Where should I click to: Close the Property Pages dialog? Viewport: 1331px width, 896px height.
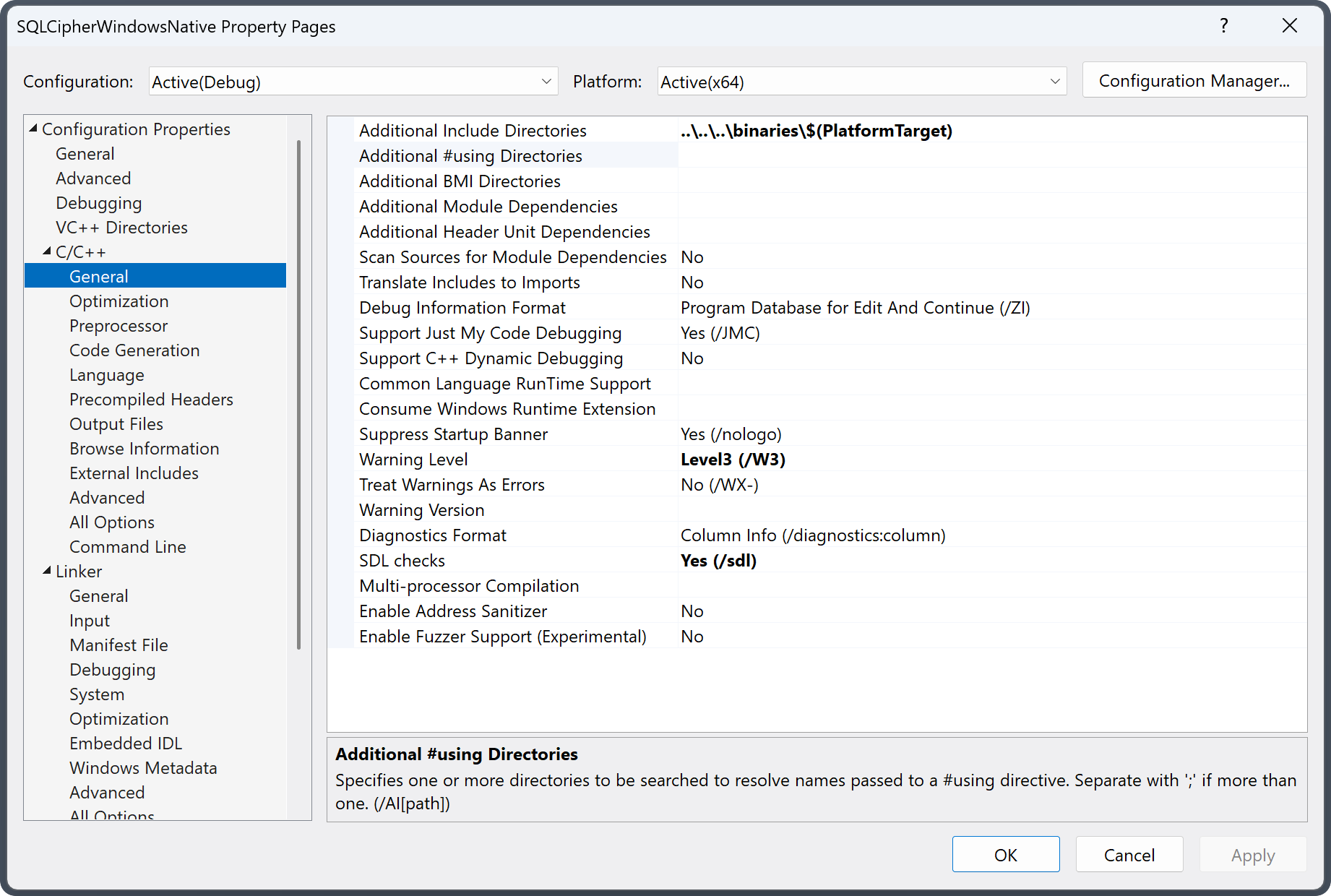coord(1290,26)
